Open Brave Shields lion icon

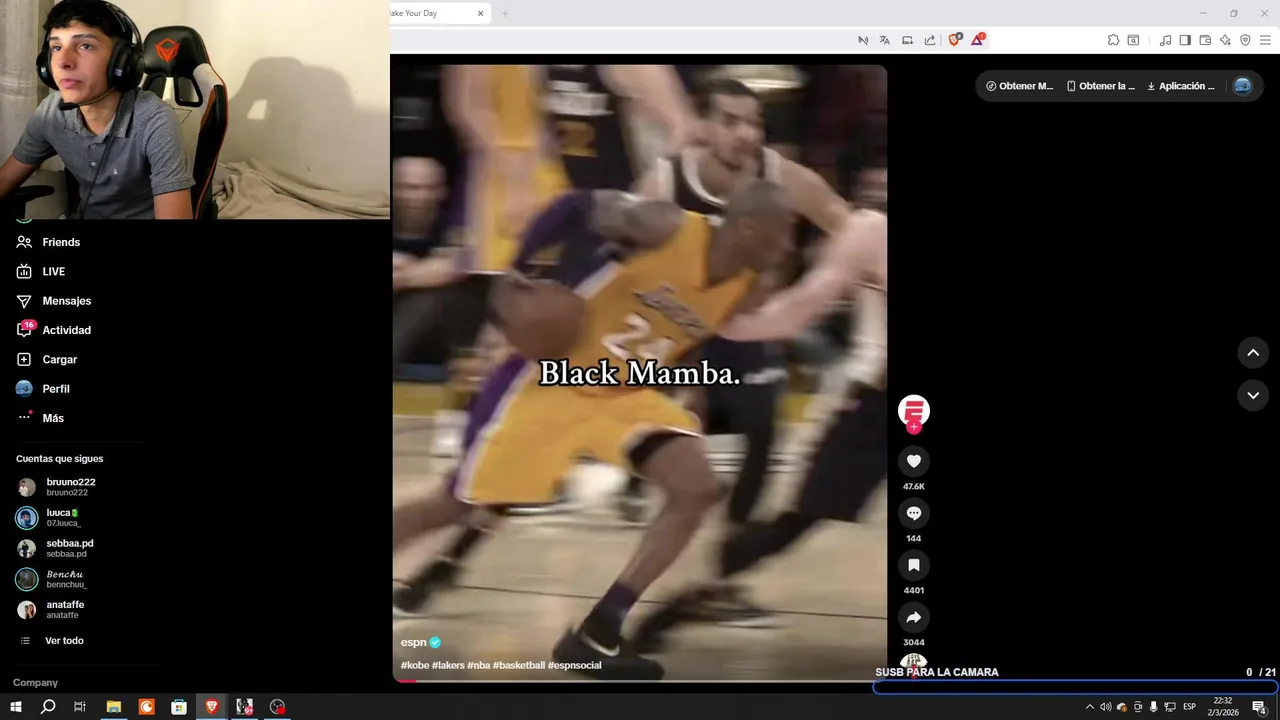click(x=954, y=40)
